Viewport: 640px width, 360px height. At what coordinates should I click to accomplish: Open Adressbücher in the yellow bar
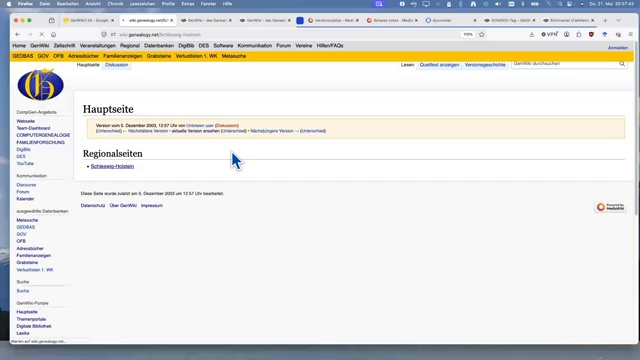click(x=83, y=56)
